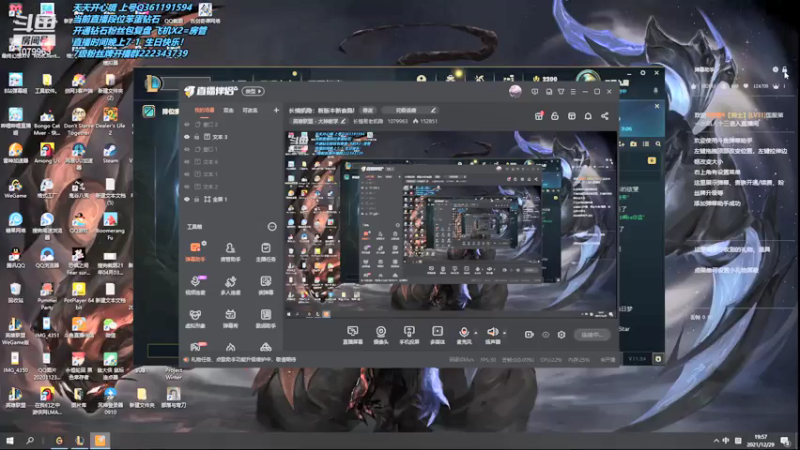The height and width of the screenshot is (450, 800).
Task: Open mode switch pill beside 直播伴侣 logo
Action: tap(253, 91)
